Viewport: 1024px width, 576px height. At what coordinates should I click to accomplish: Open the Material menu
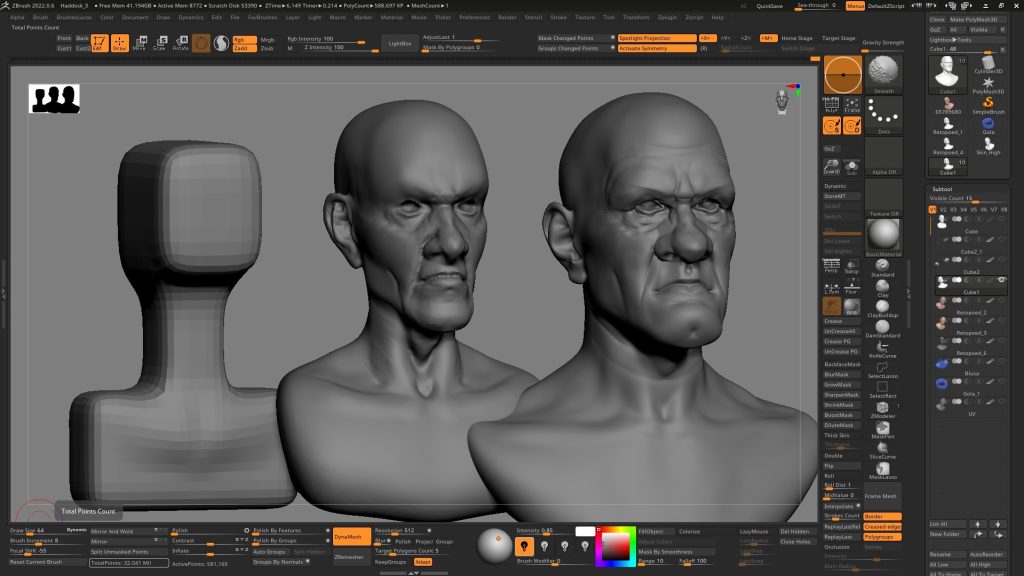pos(392,18)
